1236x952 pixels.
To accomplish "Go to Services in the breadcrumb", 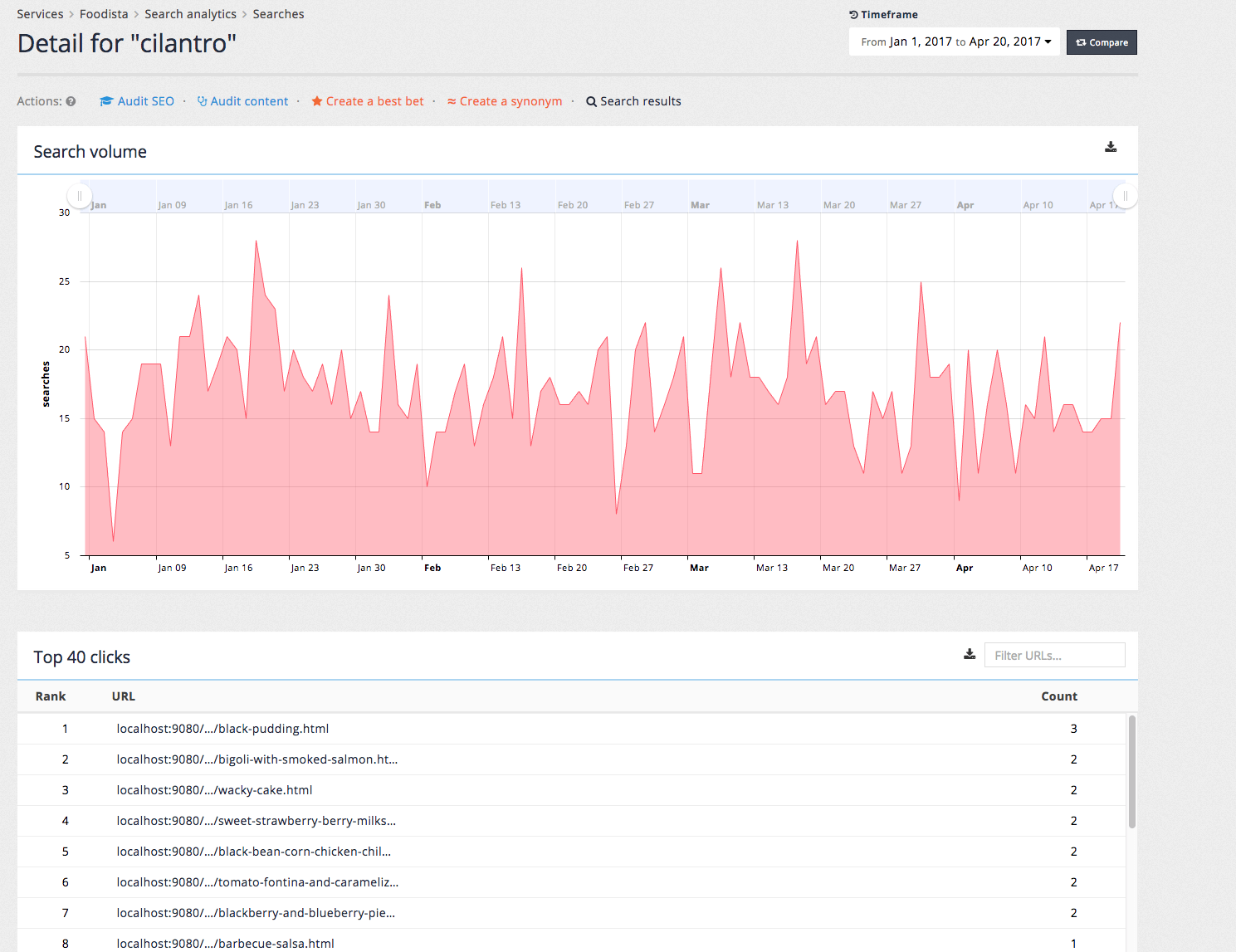I will 40,14.
